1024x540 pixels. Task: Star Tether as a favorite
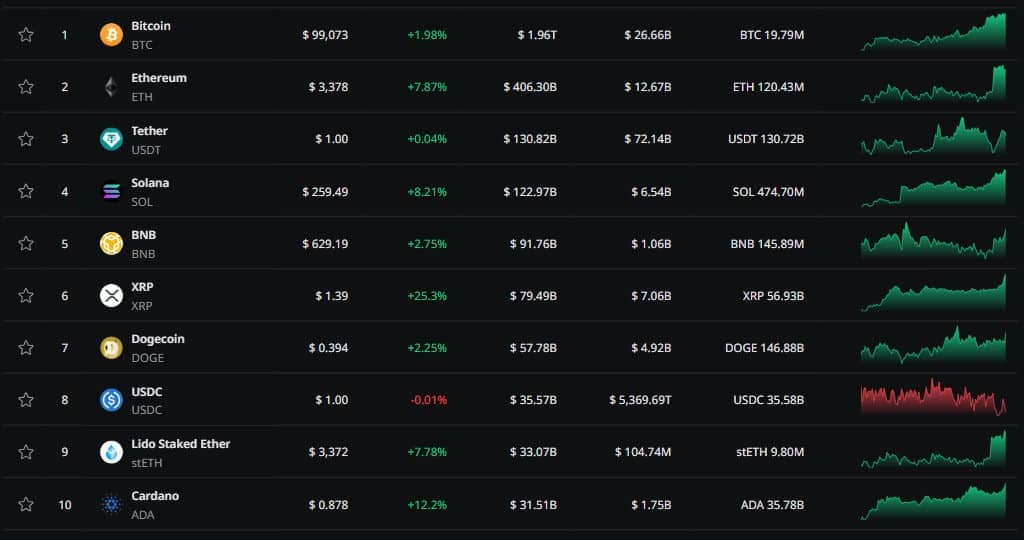coord(25,139)
